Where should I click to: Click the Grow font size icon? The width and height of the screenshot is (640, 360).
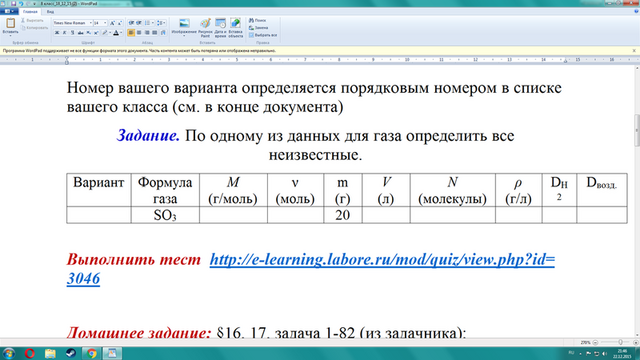pos(113,23)
